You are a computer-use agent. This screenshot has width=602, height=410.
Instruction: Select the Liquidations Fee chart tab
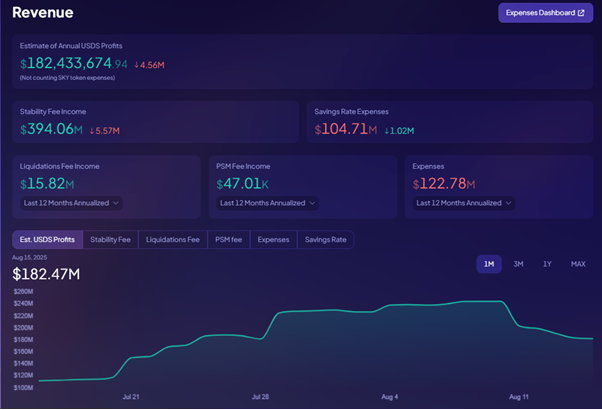click(172, 240)
